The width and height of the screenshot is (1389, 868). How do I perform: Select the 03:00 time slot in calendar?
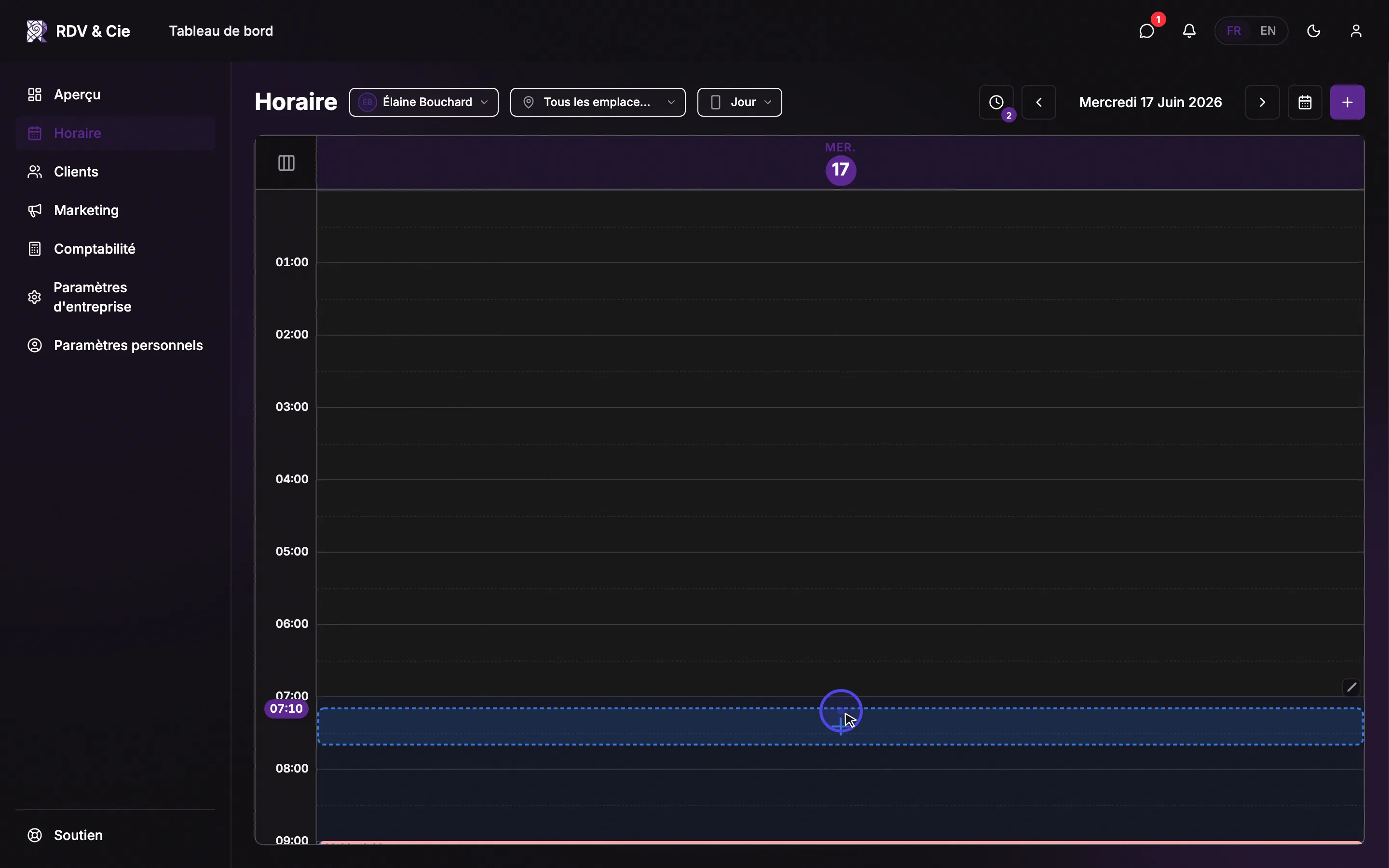(840, 425)
